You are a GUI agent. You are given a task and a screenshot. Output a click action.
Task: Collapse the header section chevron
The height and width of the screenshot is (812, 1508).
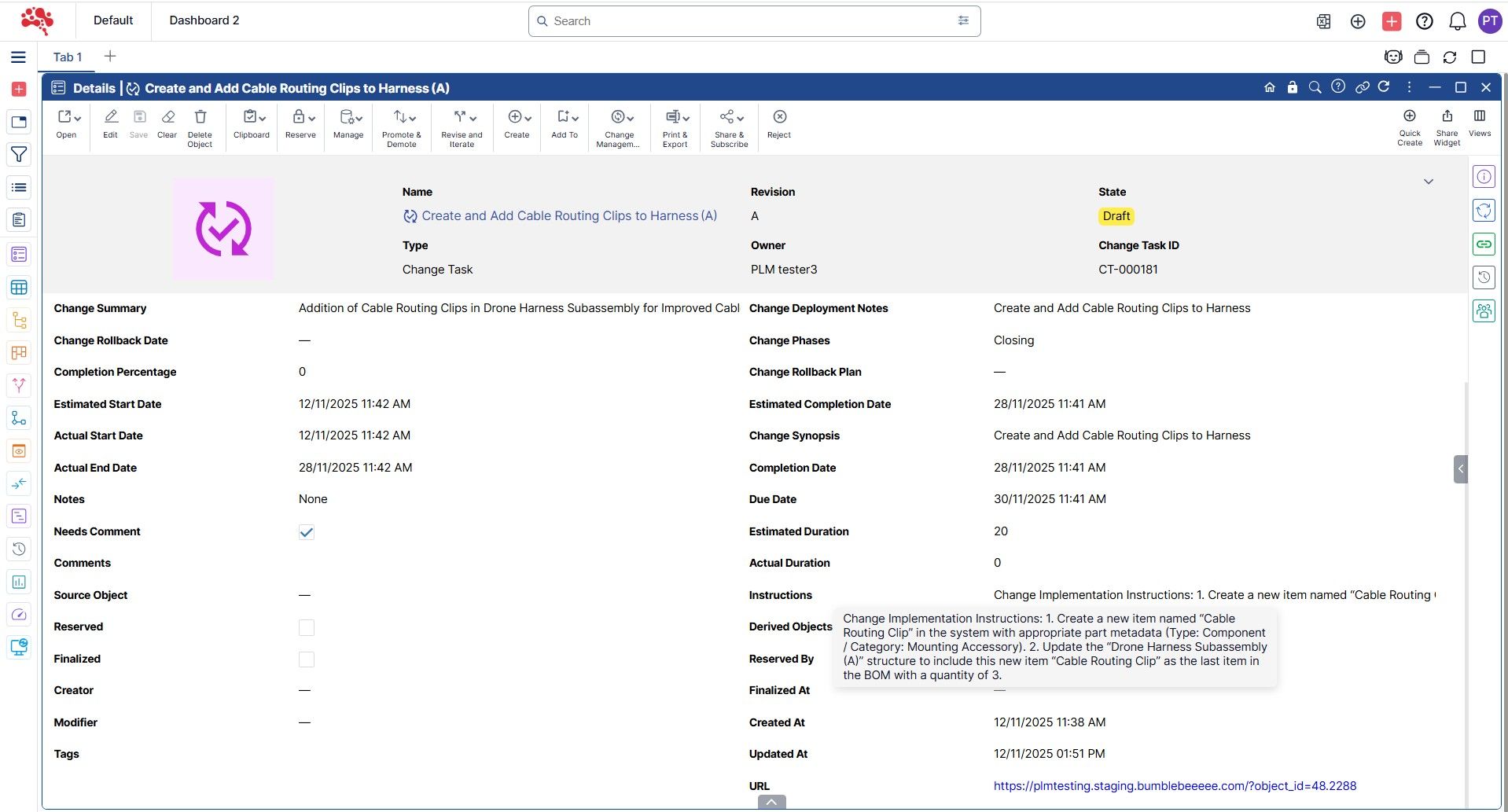(x=1428, y=182)
